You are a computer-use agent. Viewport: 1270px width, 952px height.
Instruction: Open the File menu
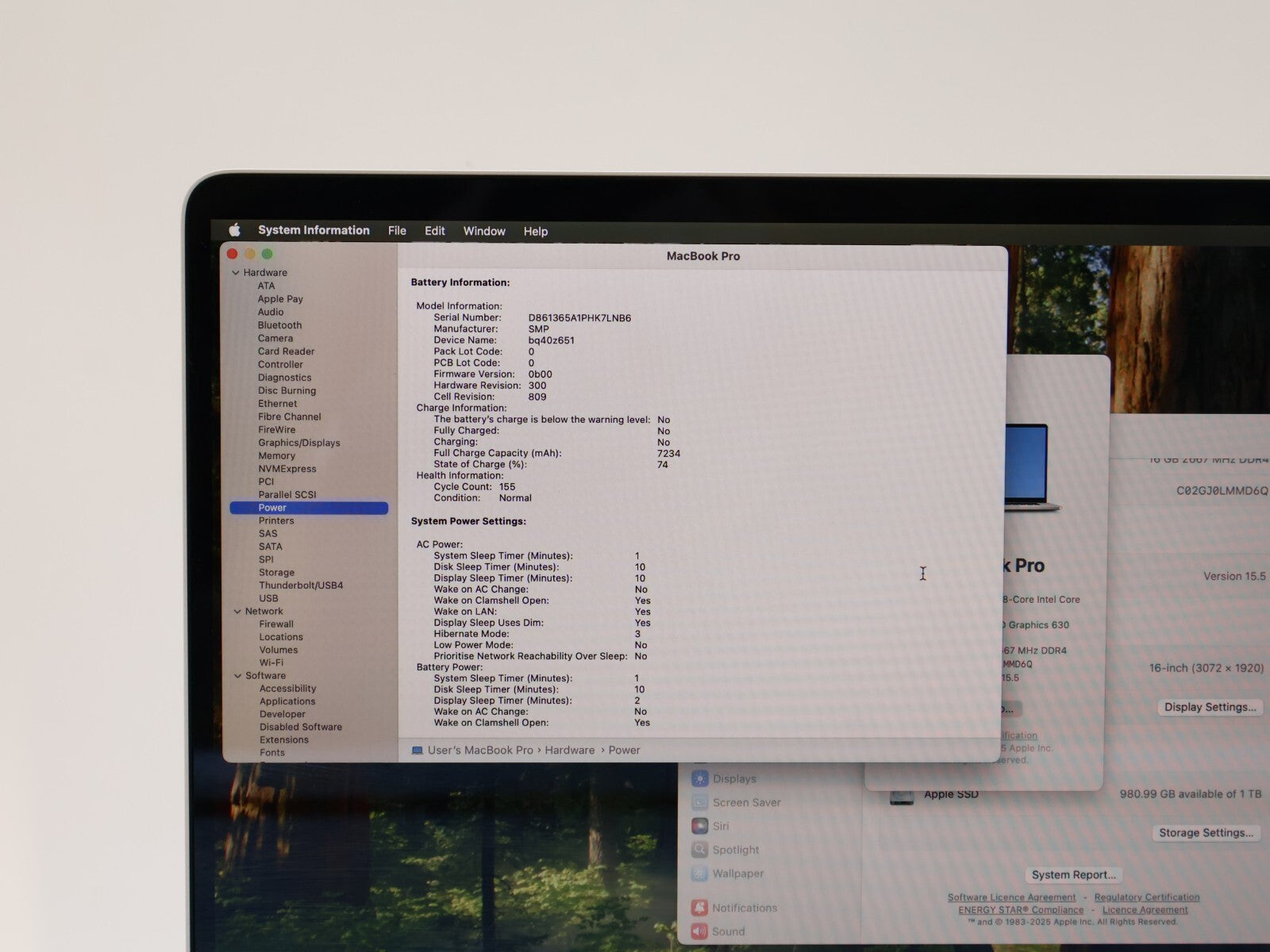(397, 231)
